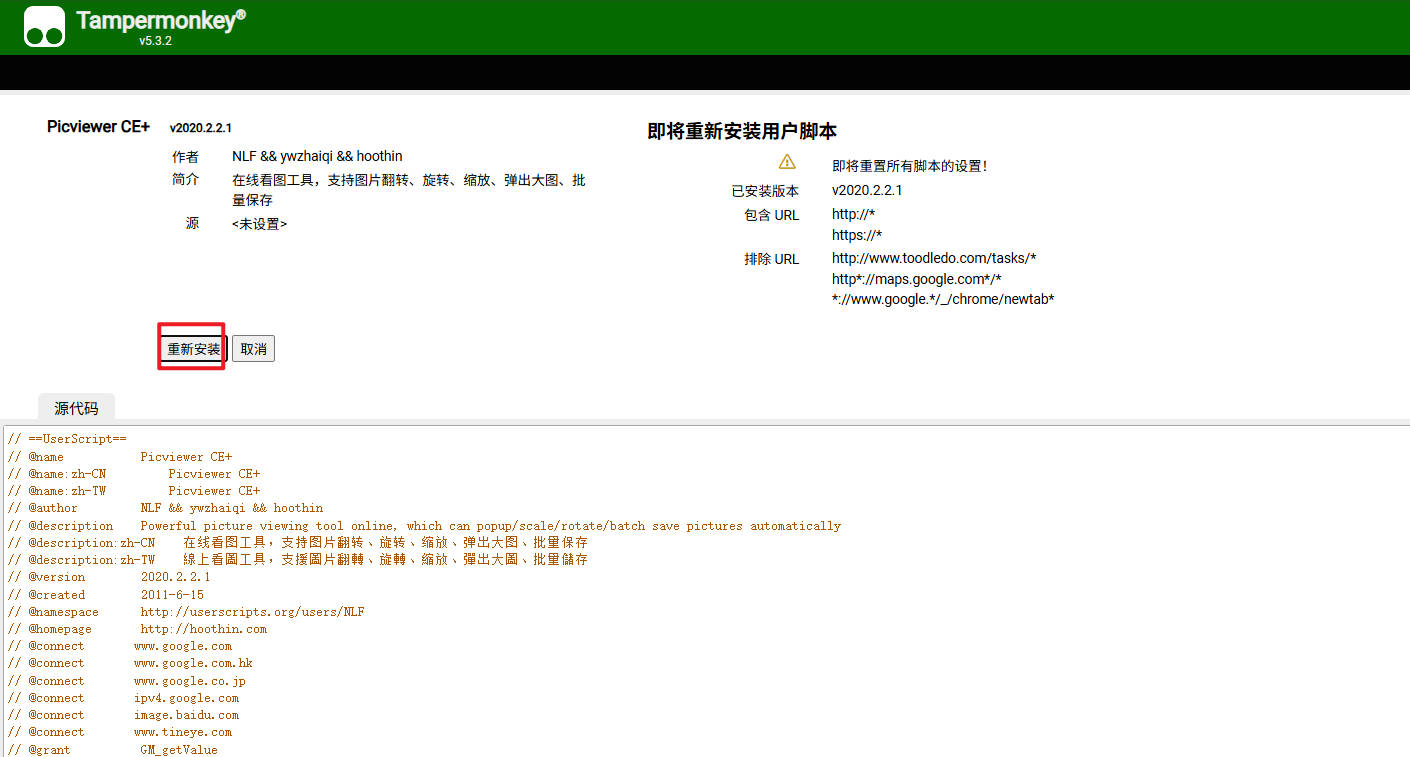Viewport: 1410px width, 757px height.
Task: Click the chrome/newtab exclude URL
Action: (x=943, y=299)
